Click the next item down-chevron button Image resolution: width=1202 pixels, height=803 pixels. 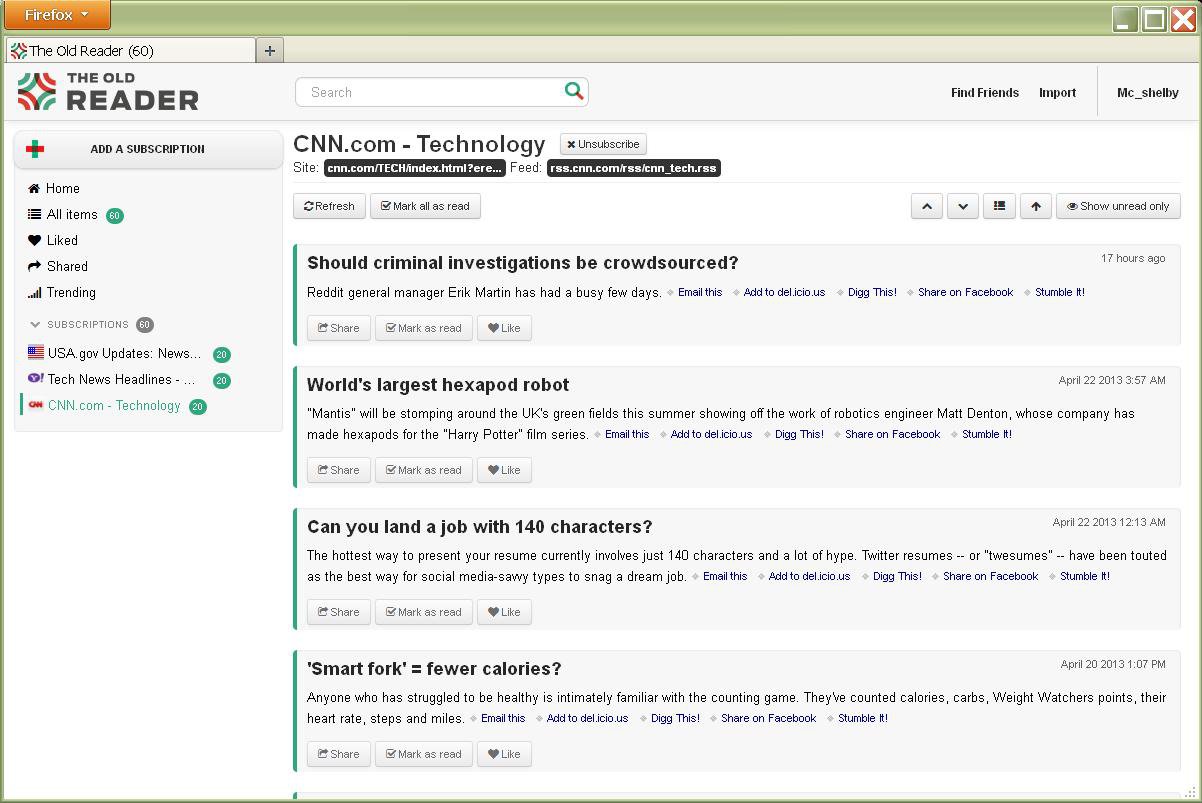(963, 206)
